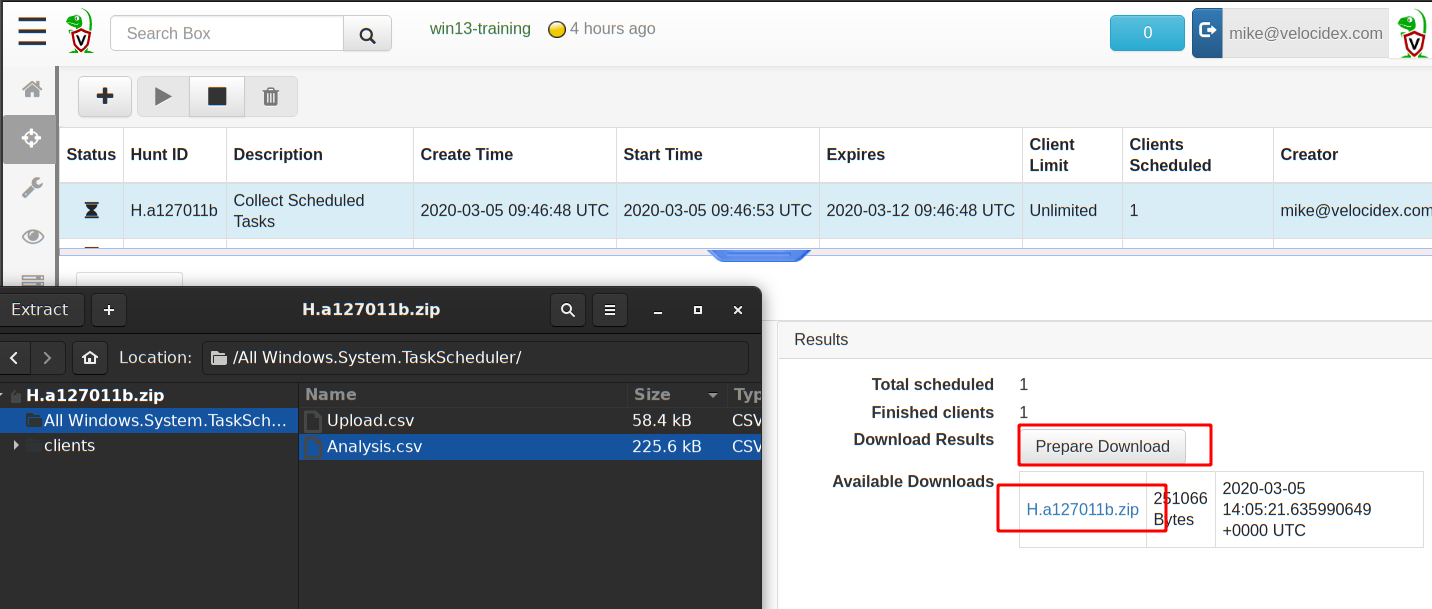Open the eye monitoring sidebar item

(32, 236)
